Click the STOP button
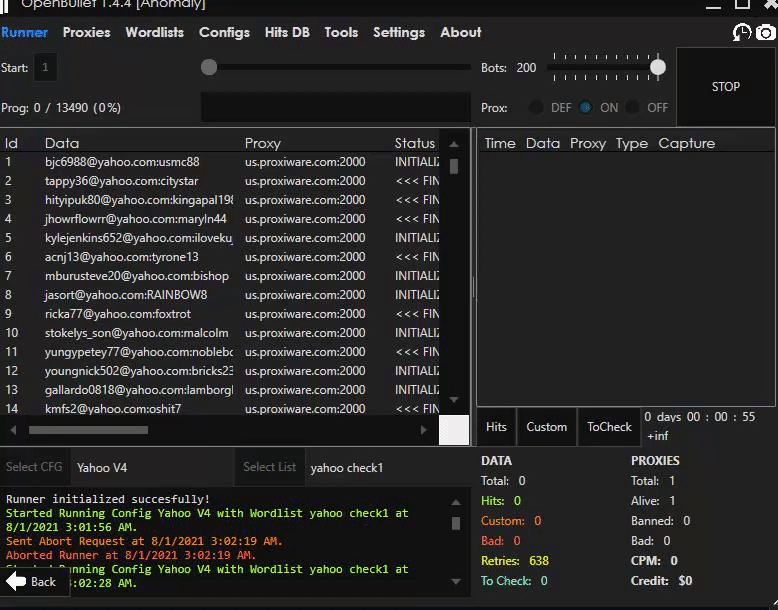 (x=725, y=87)
